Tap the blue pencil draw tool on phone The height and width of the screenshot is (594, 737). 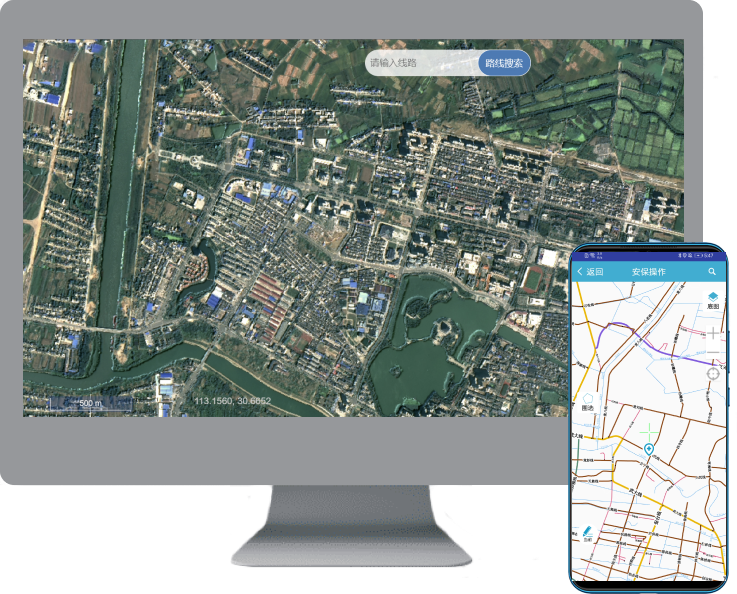tap(588, 534)
